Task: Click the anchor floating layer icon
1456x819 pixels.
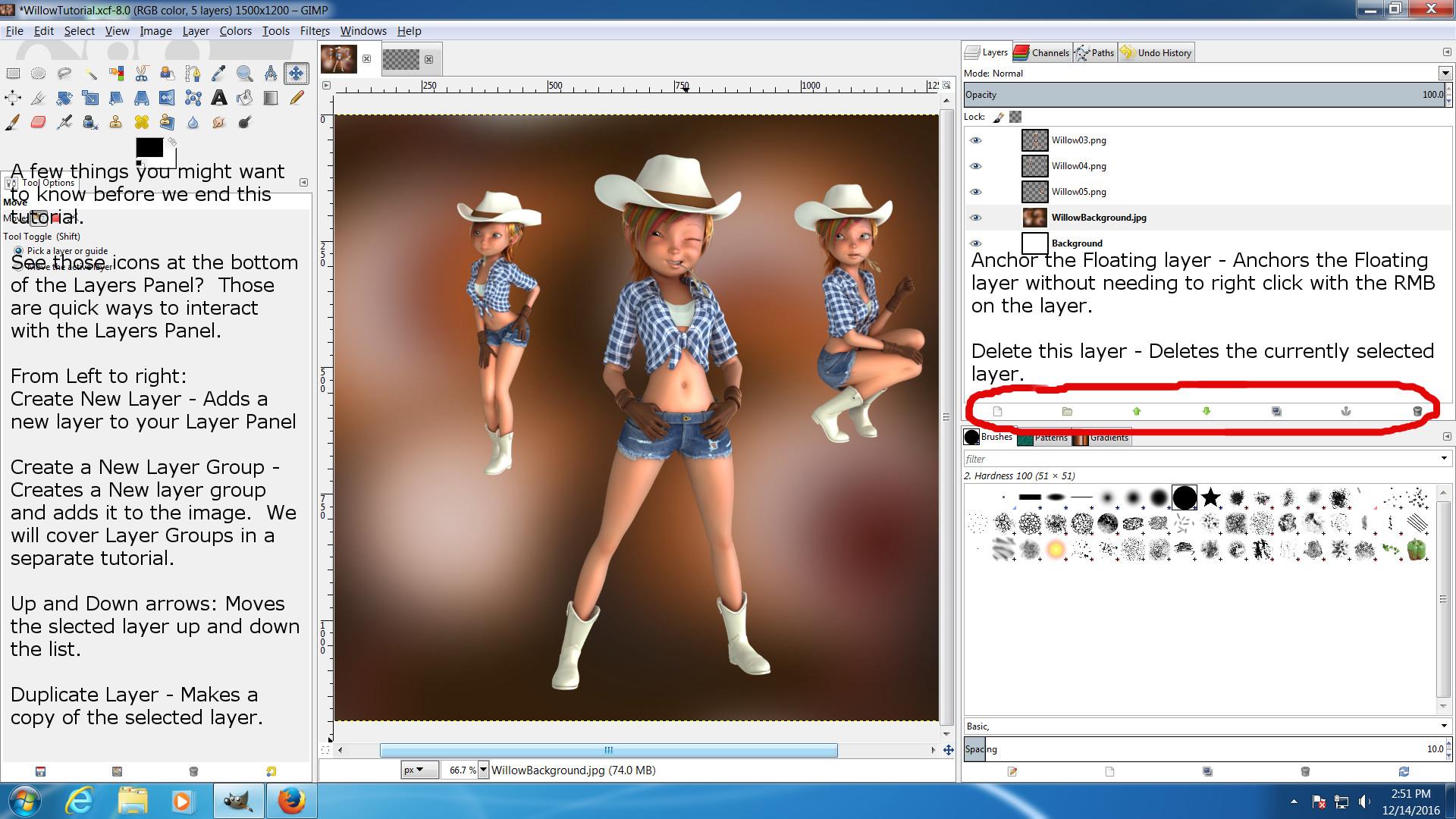Action: (1346, 411)
